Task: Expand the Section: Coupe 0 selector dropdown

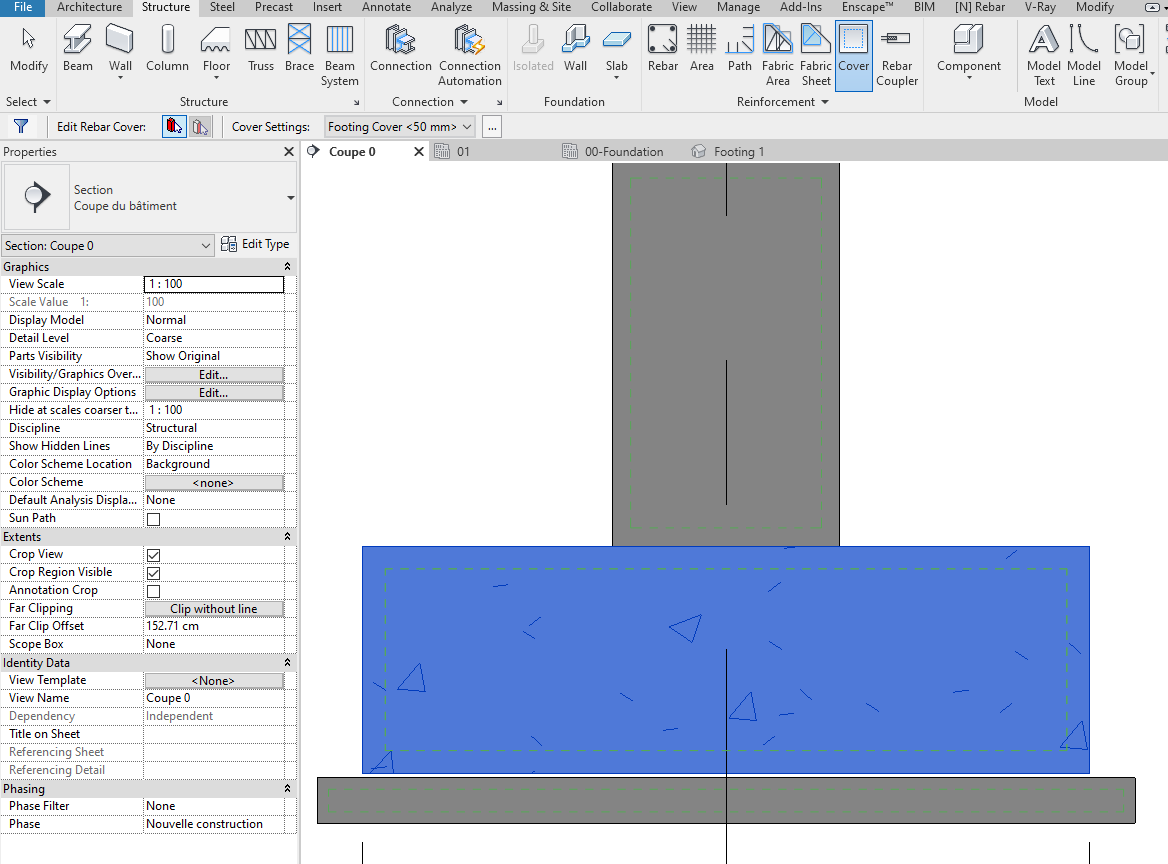Action: coord(206,245)
